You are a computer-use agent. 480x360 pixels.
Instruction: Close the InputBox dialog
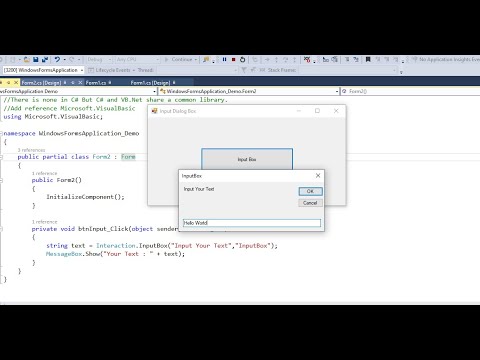click(x=318, y=175)
